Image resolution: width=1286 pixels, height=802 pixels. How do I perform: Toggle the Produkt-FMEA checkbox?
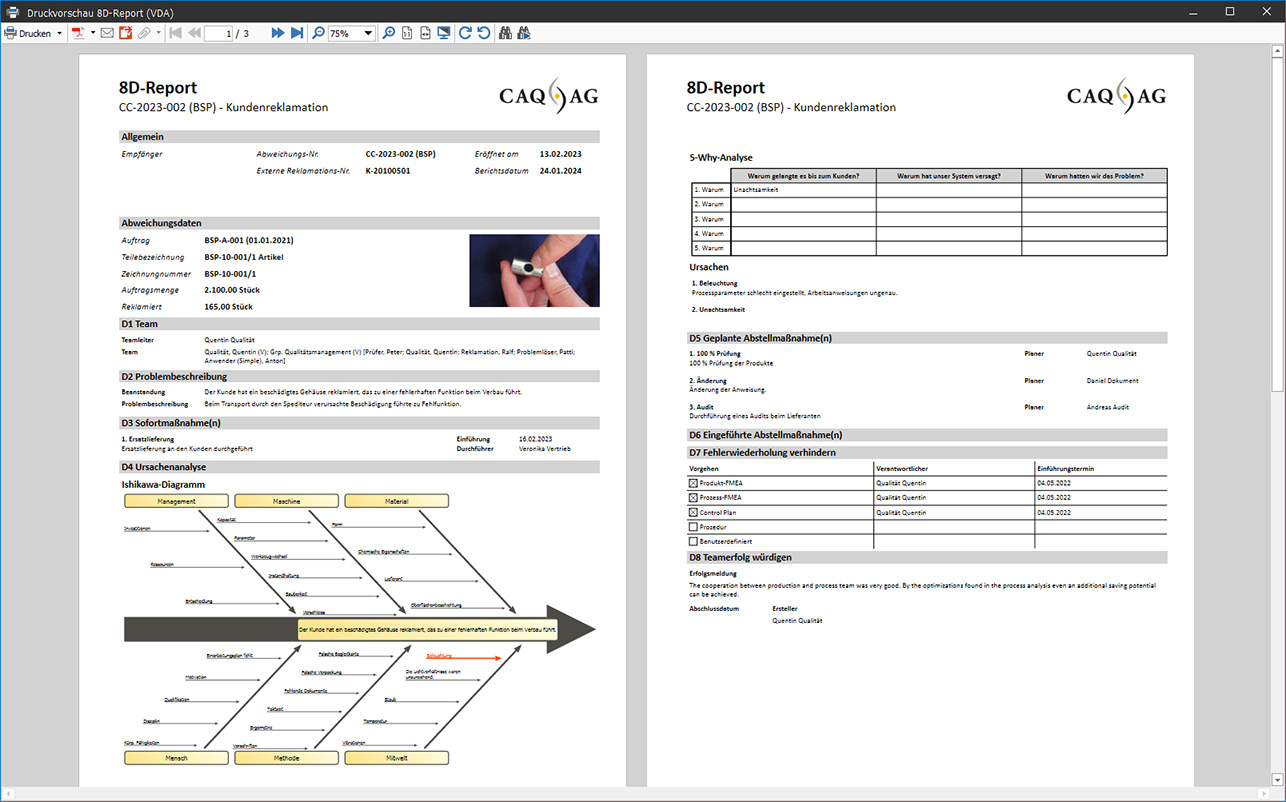[693, 483]
